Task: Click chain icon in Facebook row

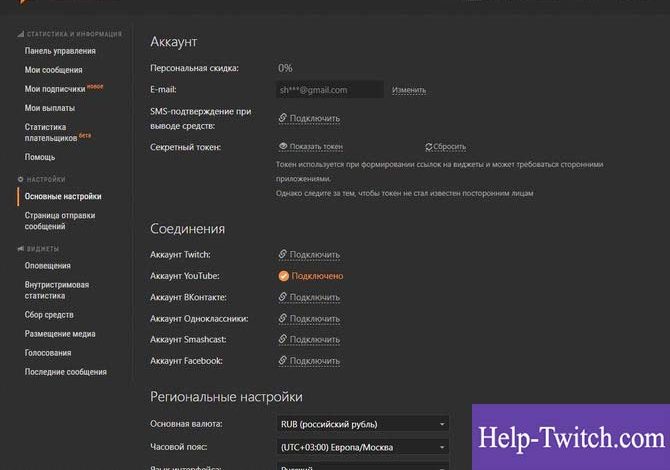Action: pyautogui.click(x=282, y=361)
